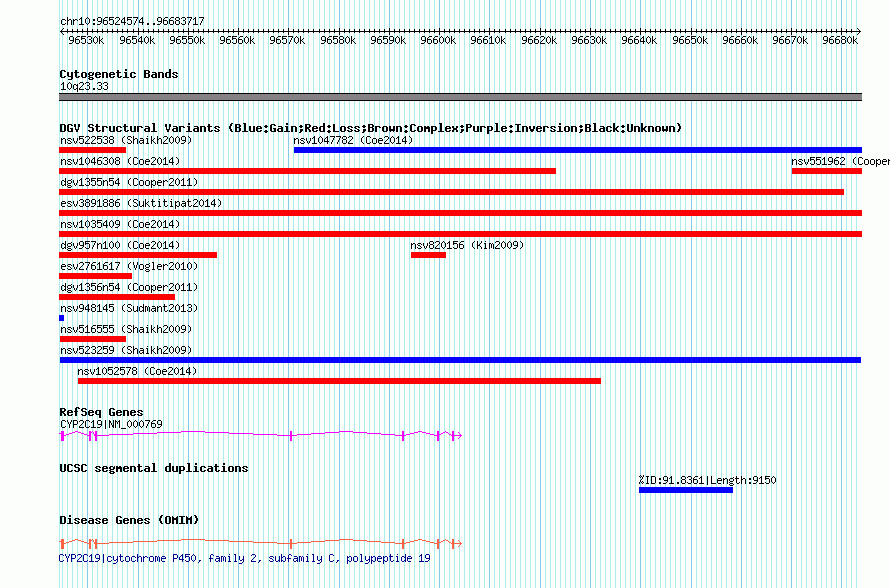Click dgv957n100 (Coe2014) variant label
This screenshot has width=890, height=588.
tap(120, 245)
